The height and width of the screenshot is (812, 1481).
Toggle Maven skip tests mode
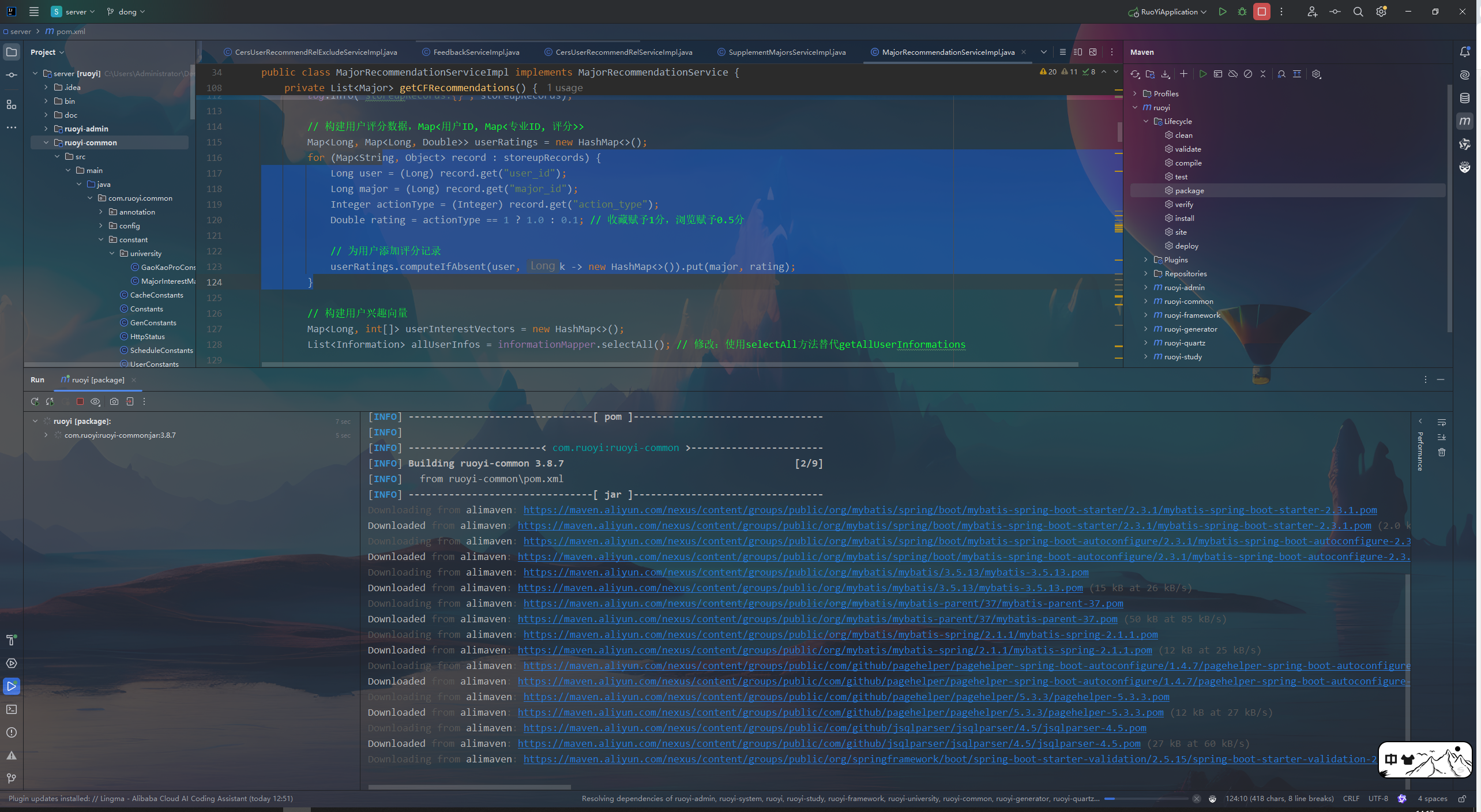(x=1247, y=74)
